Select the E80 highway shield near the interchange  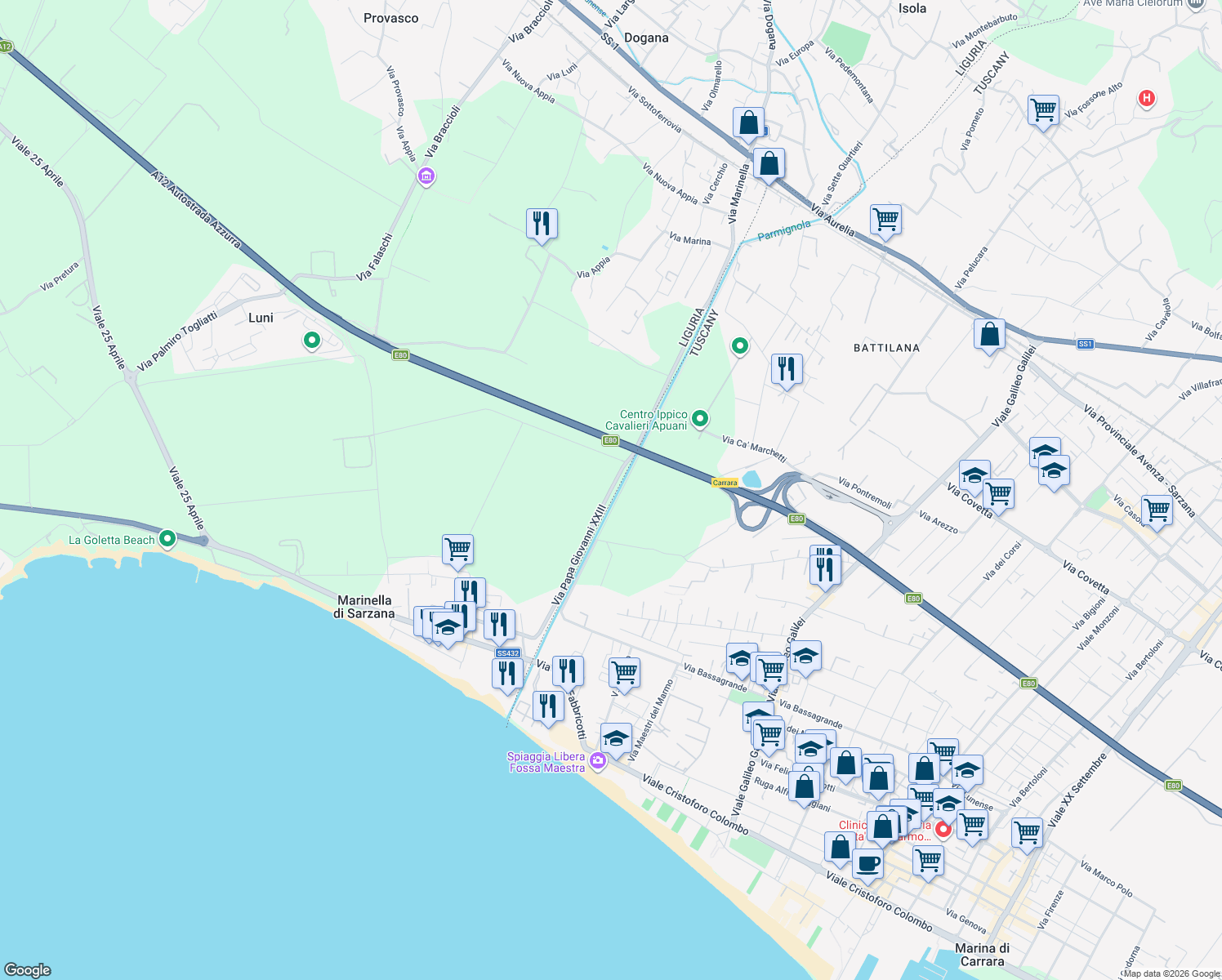(x=797, y=518)
